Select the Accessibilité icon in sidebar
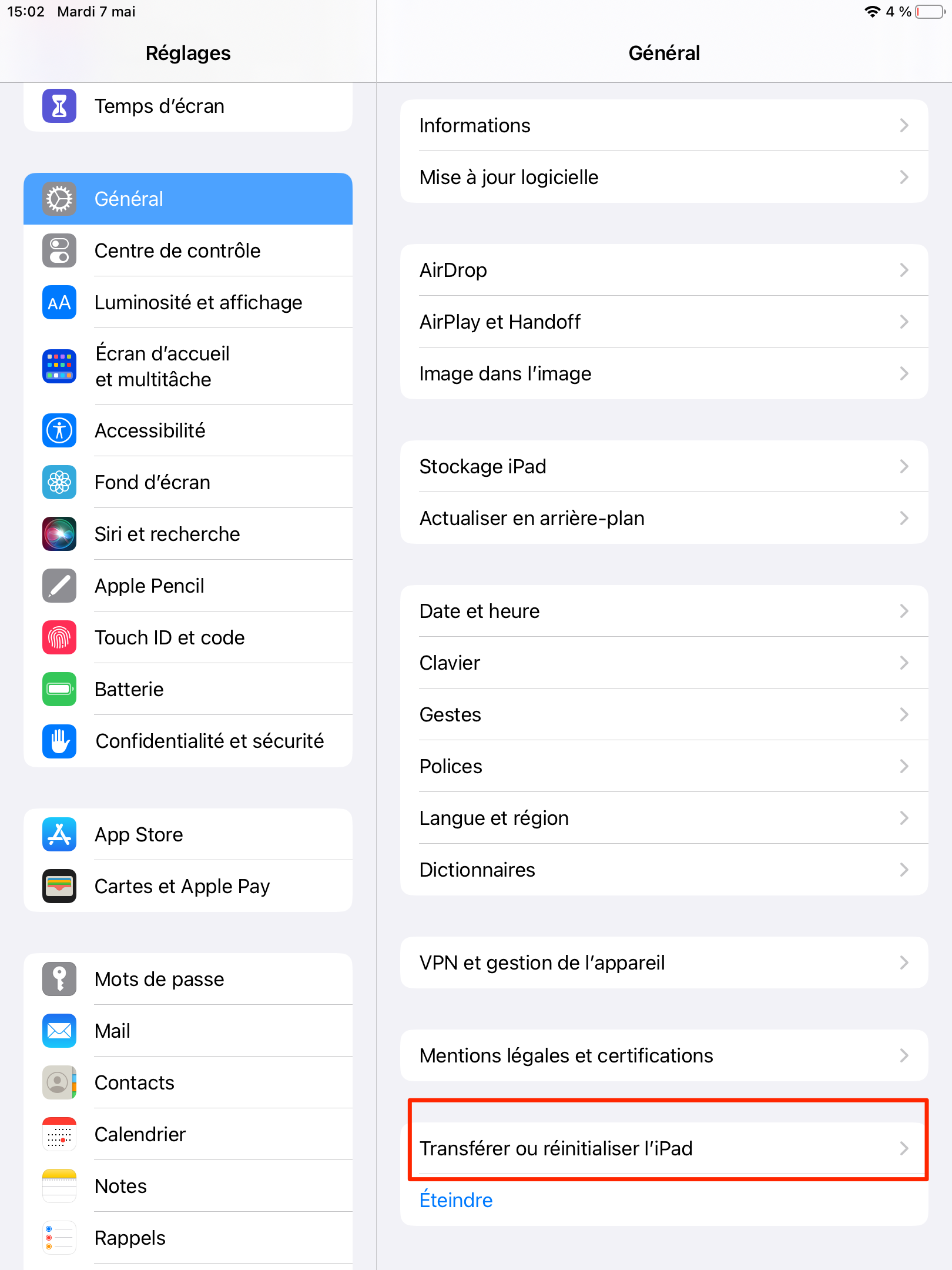The height and width of the screenshot is (1270, 952). click(59, 430)
